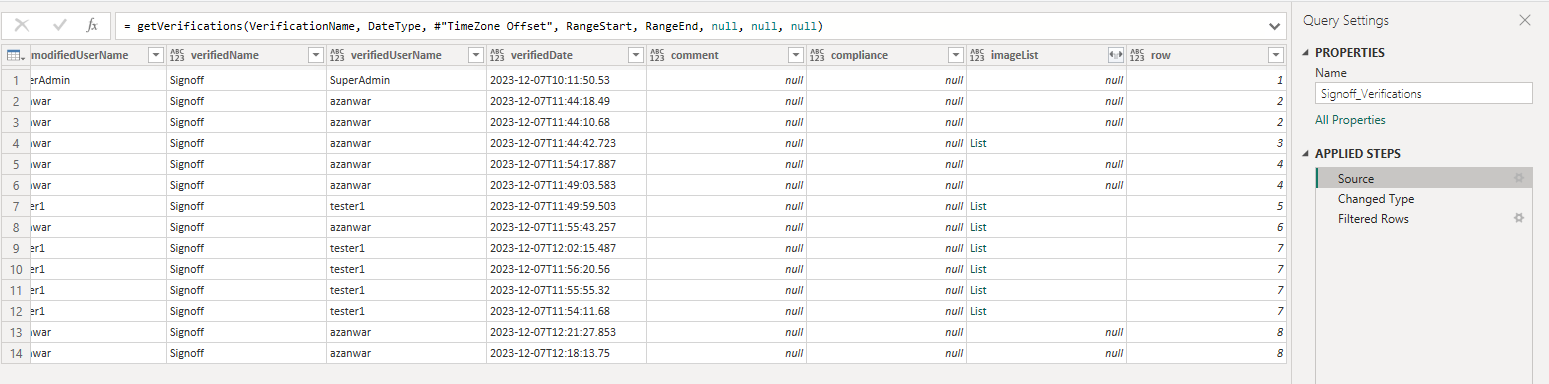Image resolution: width=1549 pixels, height=384 pixels.
Task: Open filter dropdown of verifiedName column
Action: pos(315,56)
